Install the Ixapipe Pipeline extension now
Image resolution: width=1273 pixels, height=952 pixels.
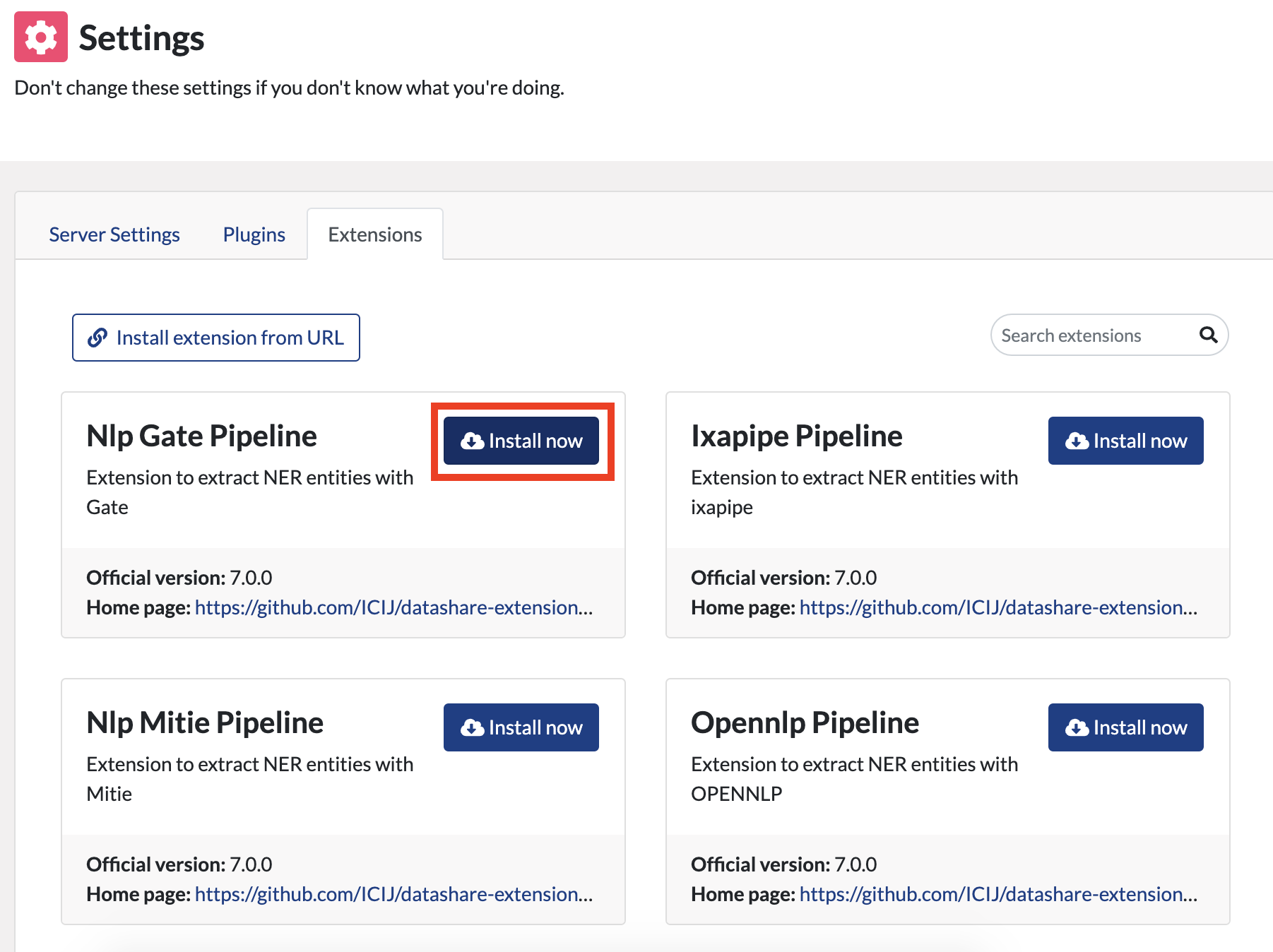tap(1126, 441)
